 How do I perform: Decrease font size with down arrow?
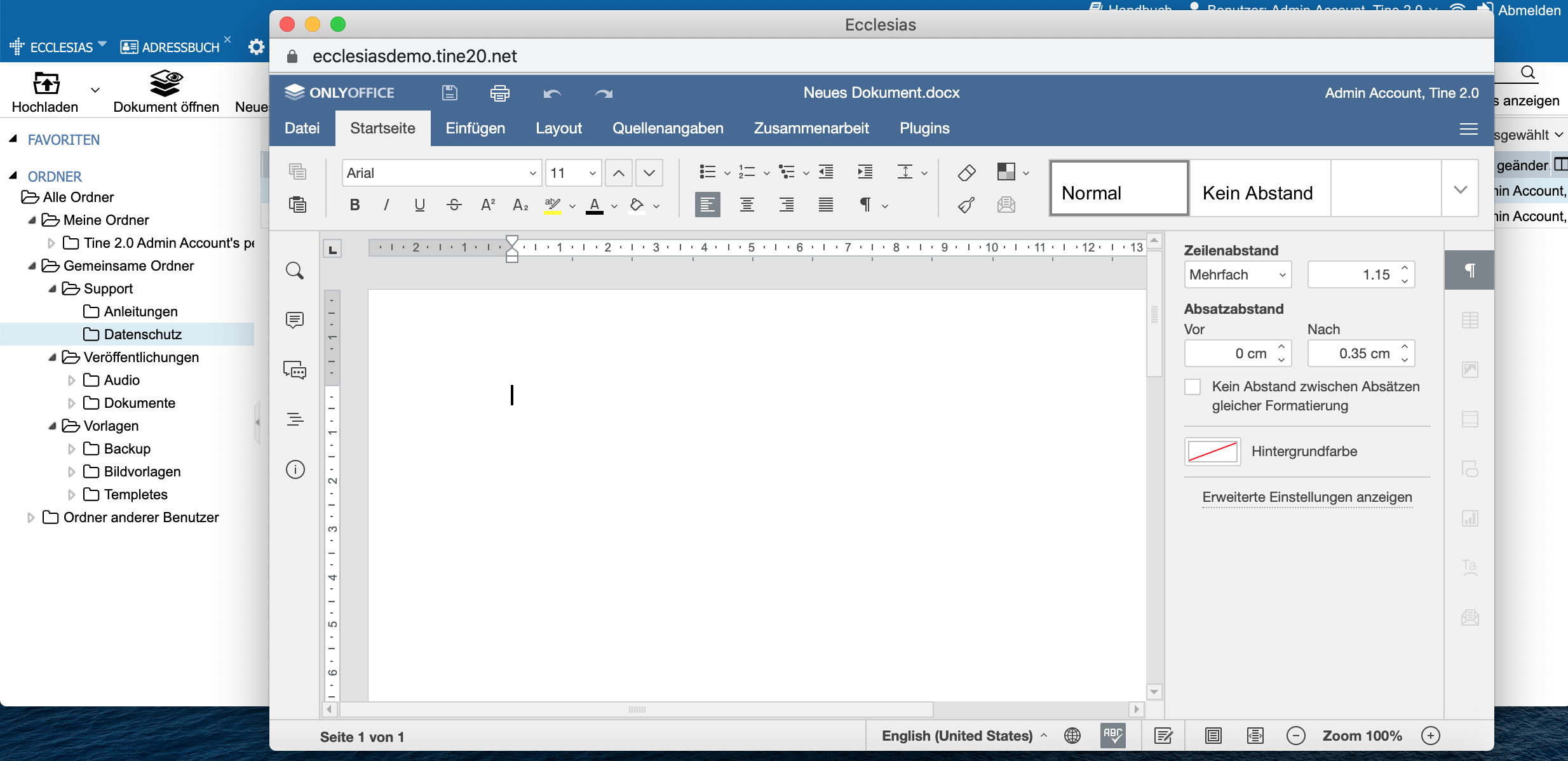(x=649, y=173)
